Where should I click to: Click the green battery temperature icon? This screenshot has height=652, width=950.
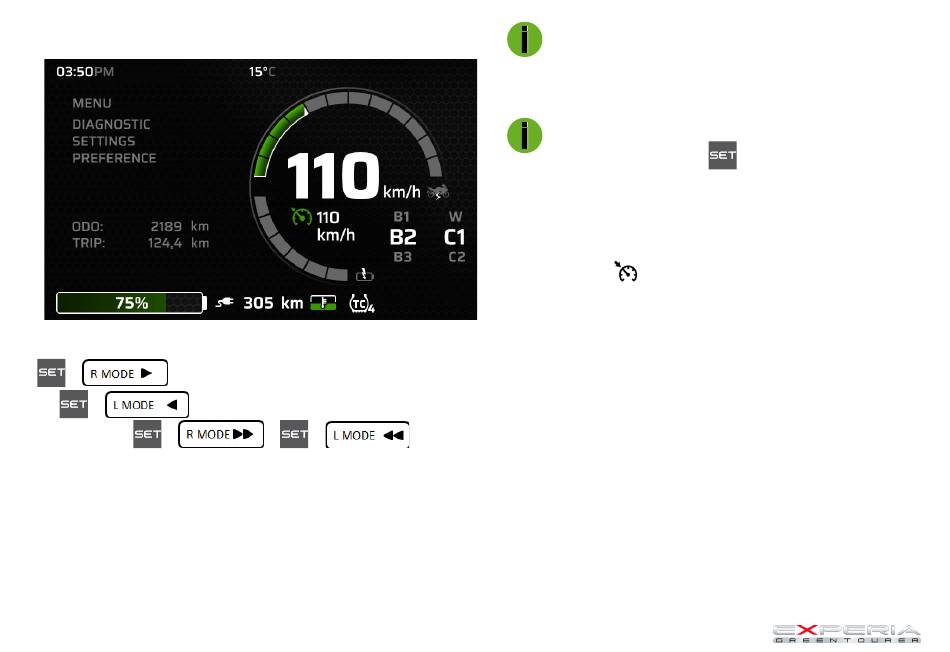pyautogui.click(x=323, y=302)
